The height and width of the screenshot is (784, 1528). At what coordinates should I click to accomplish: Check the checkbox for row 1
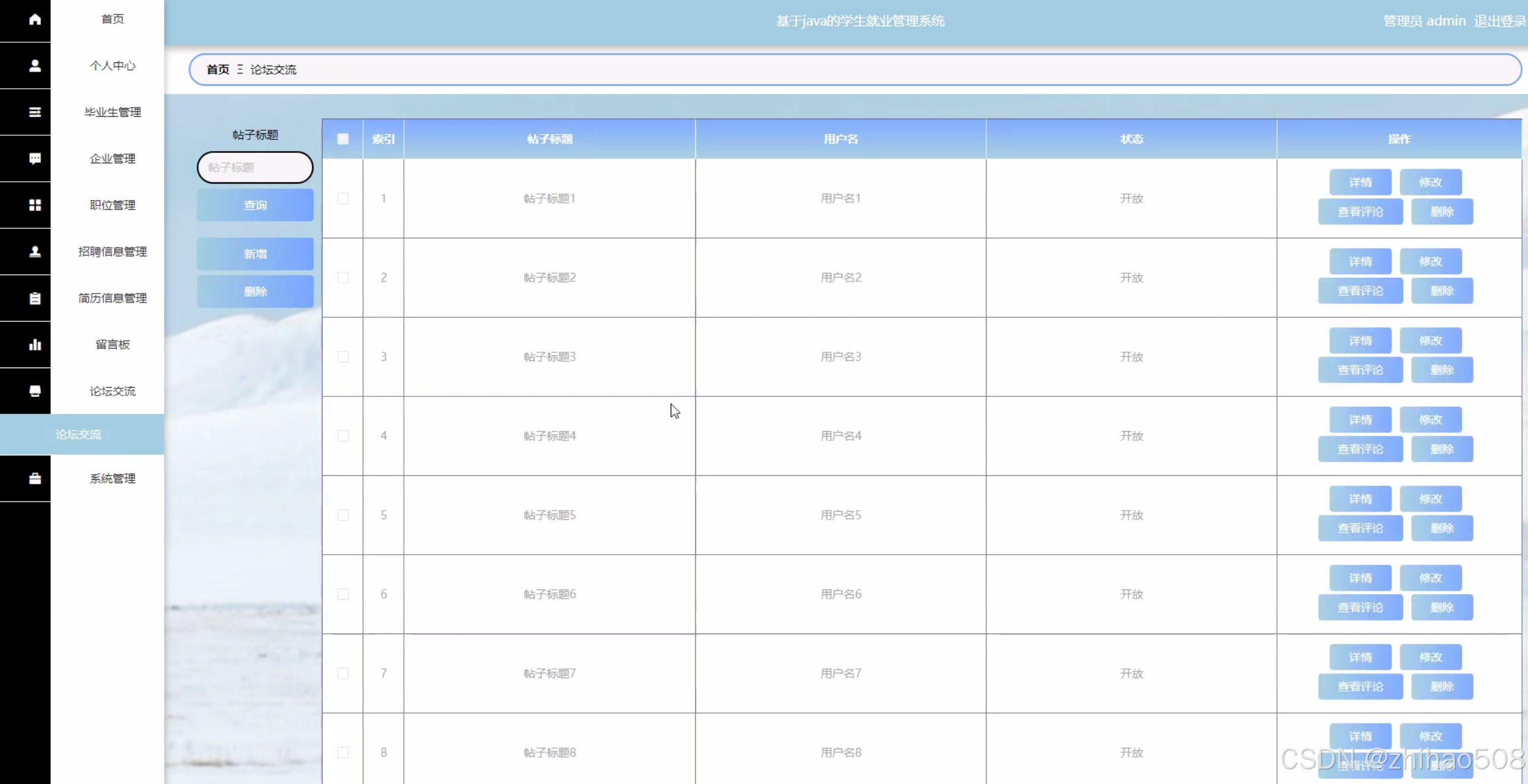pos(343,199)
